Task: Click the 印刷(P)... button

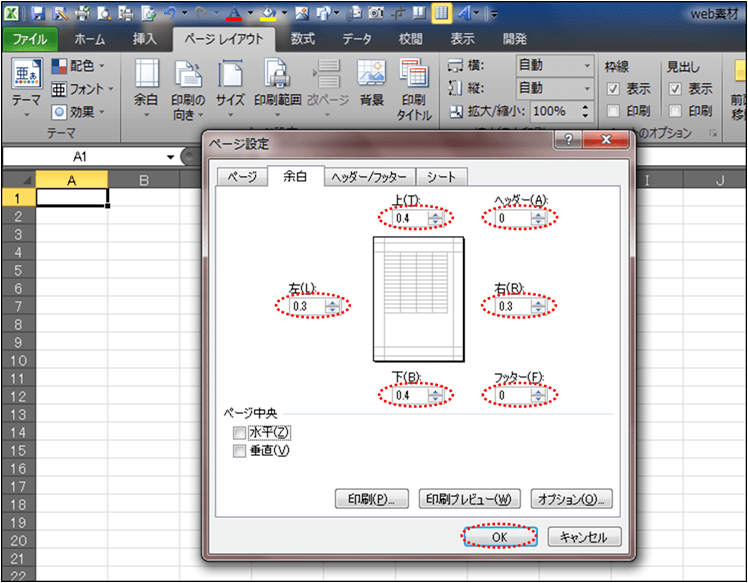Action: point(372,499)
